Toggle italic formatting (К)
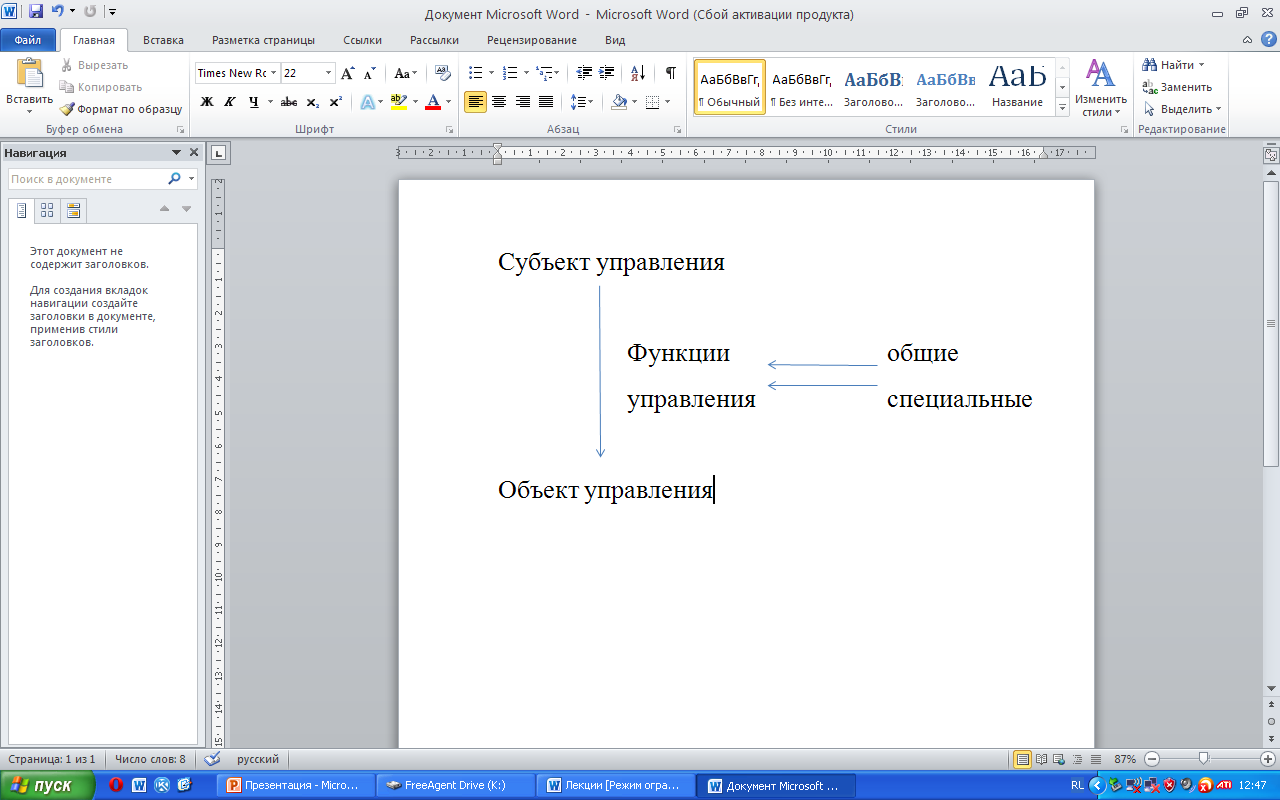This screenshot has height=800, width=1280. point(230,102)
